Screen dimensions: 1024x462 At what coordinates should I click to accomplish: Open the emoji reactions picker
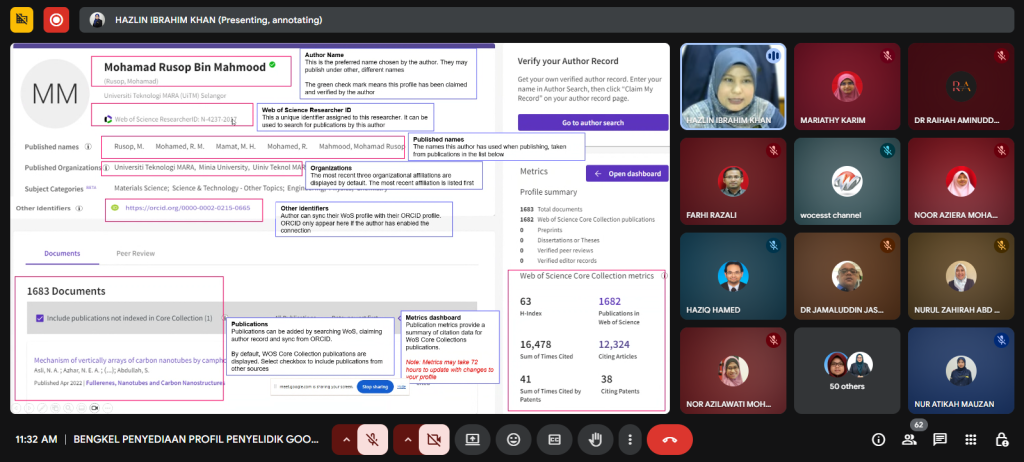513,439
